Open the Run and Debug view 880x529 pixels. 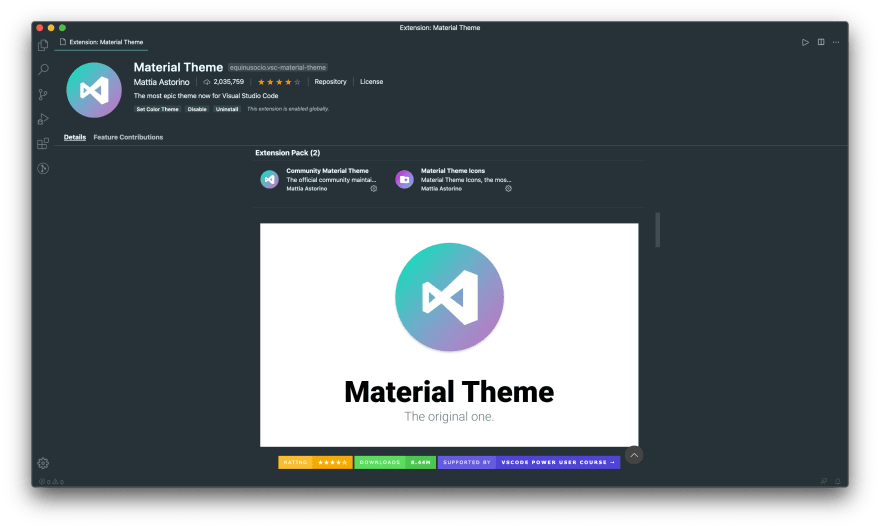43,119
